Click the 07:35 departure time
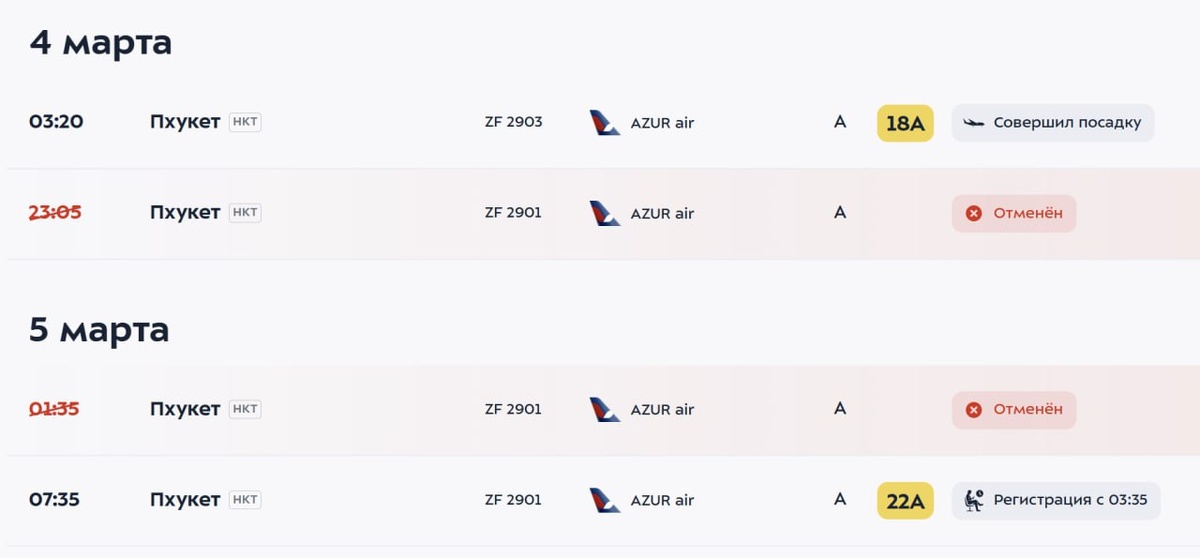The width and height of the screenshot is (1200, 558). click(55, 500)
